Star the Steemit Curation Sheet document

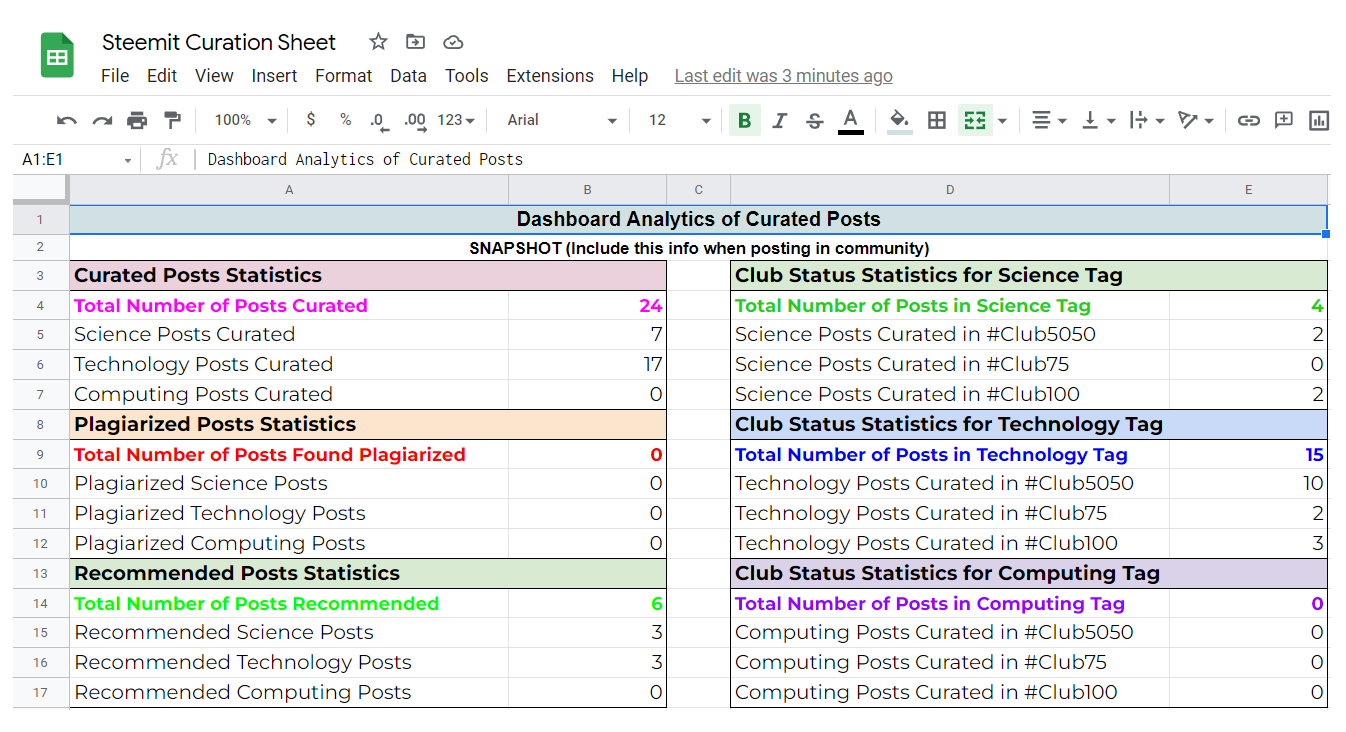[378, 42]
